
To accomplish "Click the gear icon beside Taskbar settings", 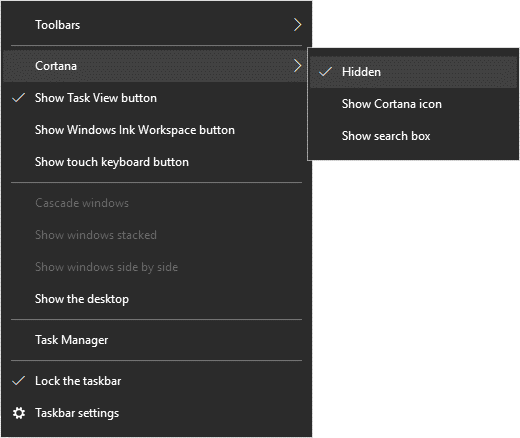I will coord(19,413).
